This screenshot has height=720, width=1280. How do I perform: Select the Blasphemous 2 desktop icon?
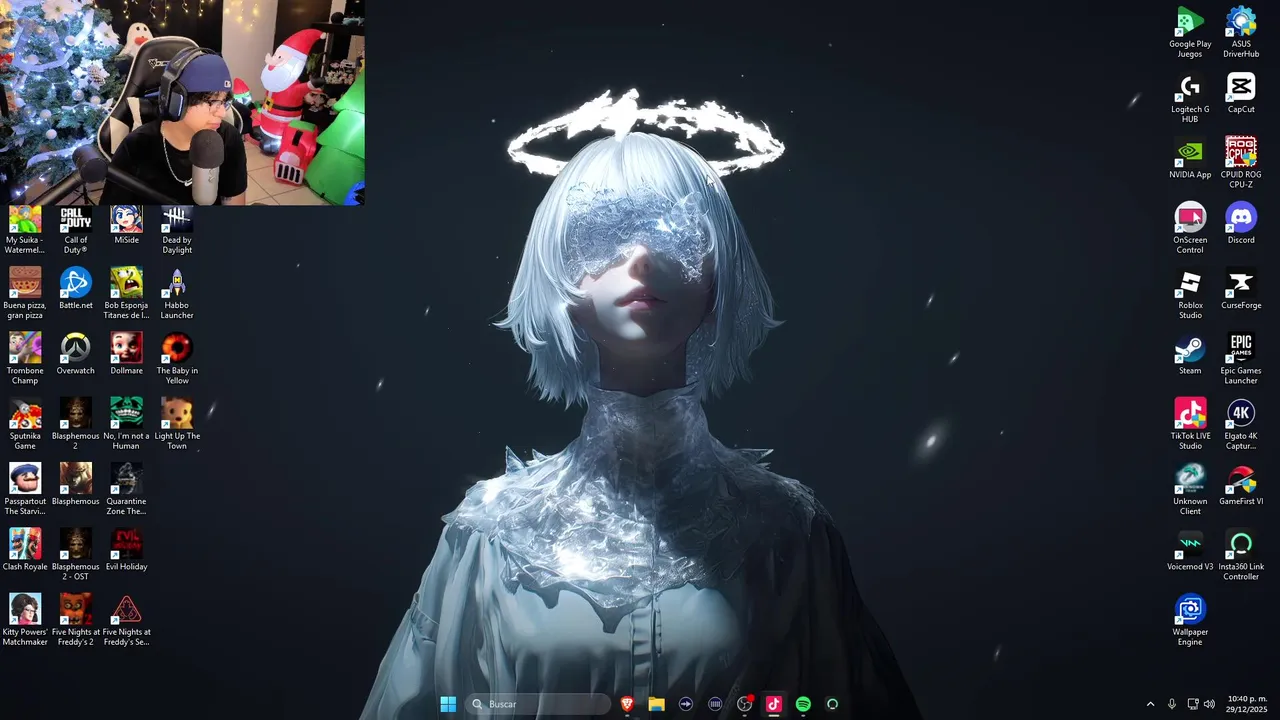(x=76, y=425)
